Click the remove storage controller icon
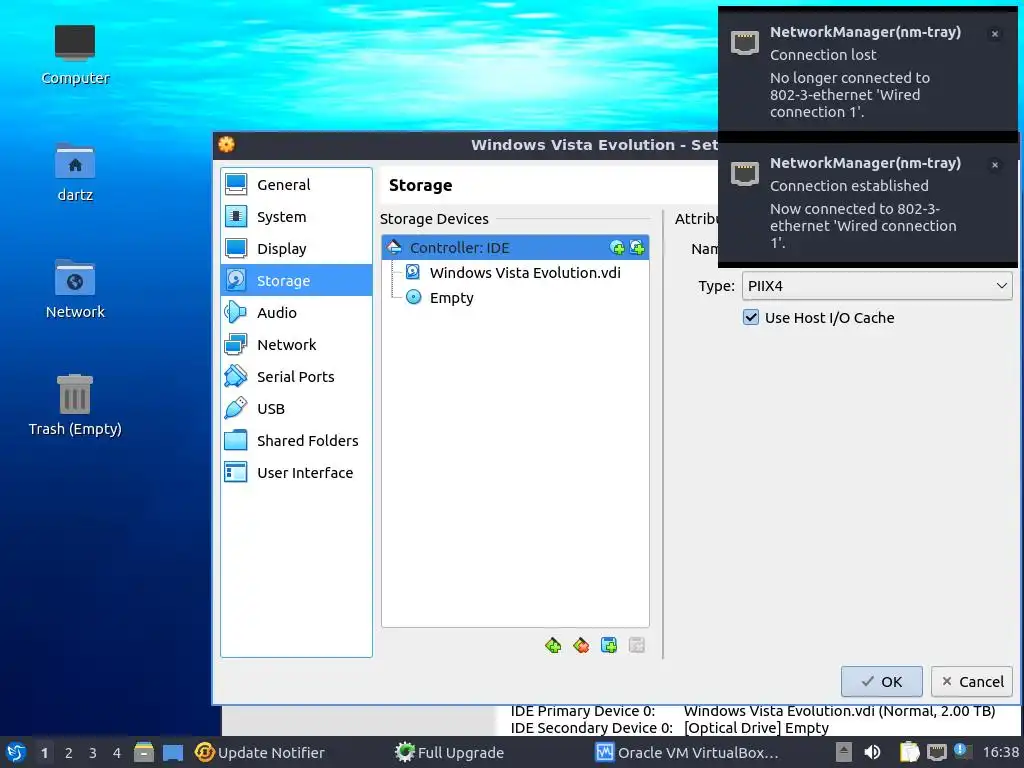This screenshot has height=768, width=1024. 581,645
